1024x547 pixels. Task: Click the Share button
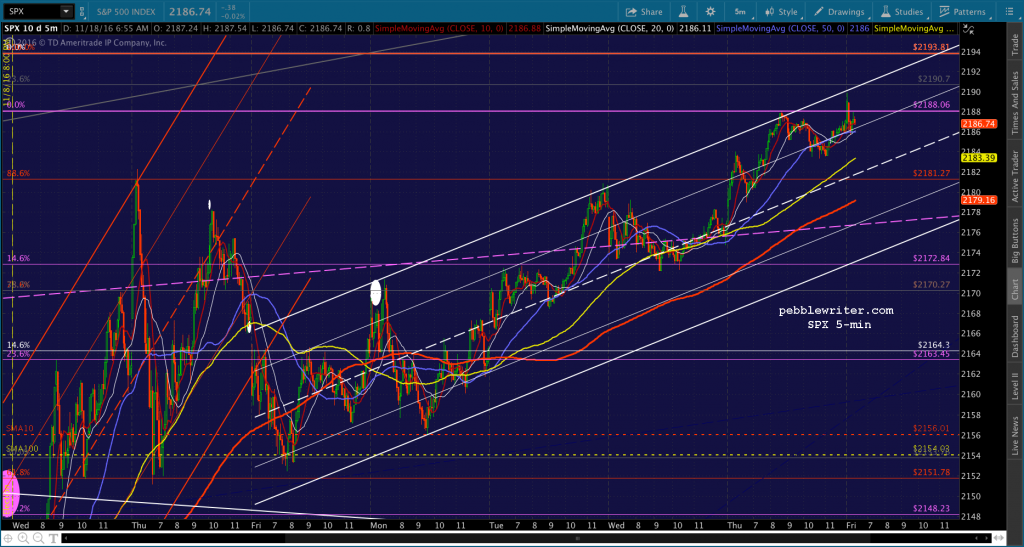click(x=644, y=12)
